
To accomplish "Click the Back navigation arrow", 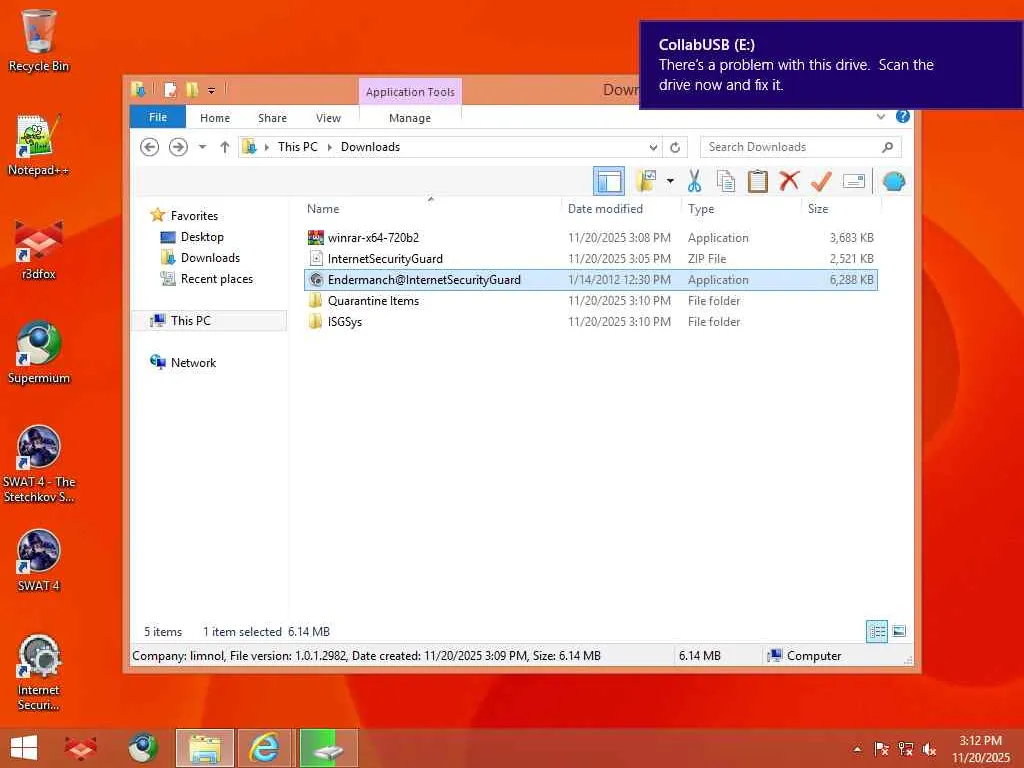I will click(x=150, y=147).
